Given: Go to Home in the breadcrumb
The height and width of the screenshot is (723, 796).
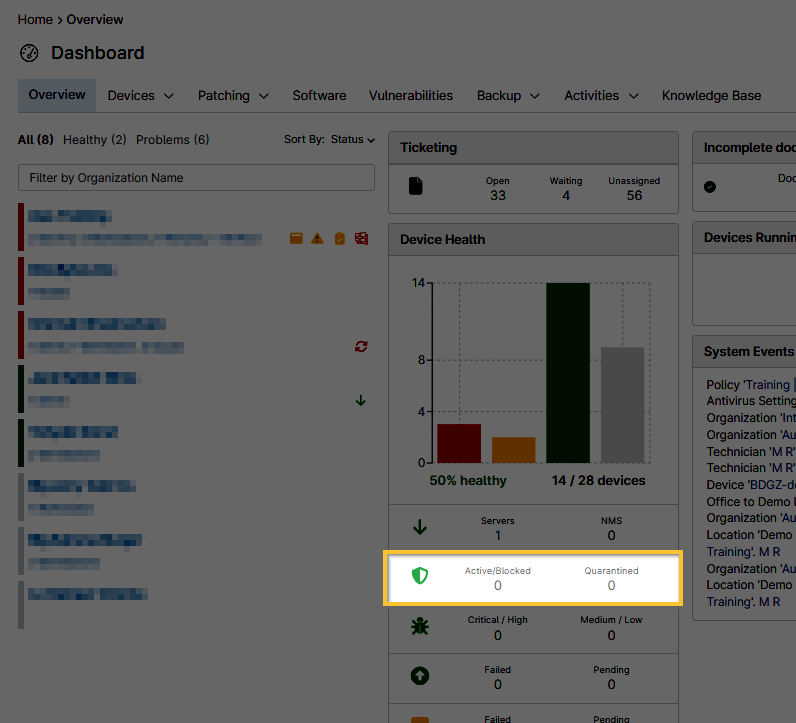Looking at the screenshot, I should [x=34, y=20].
